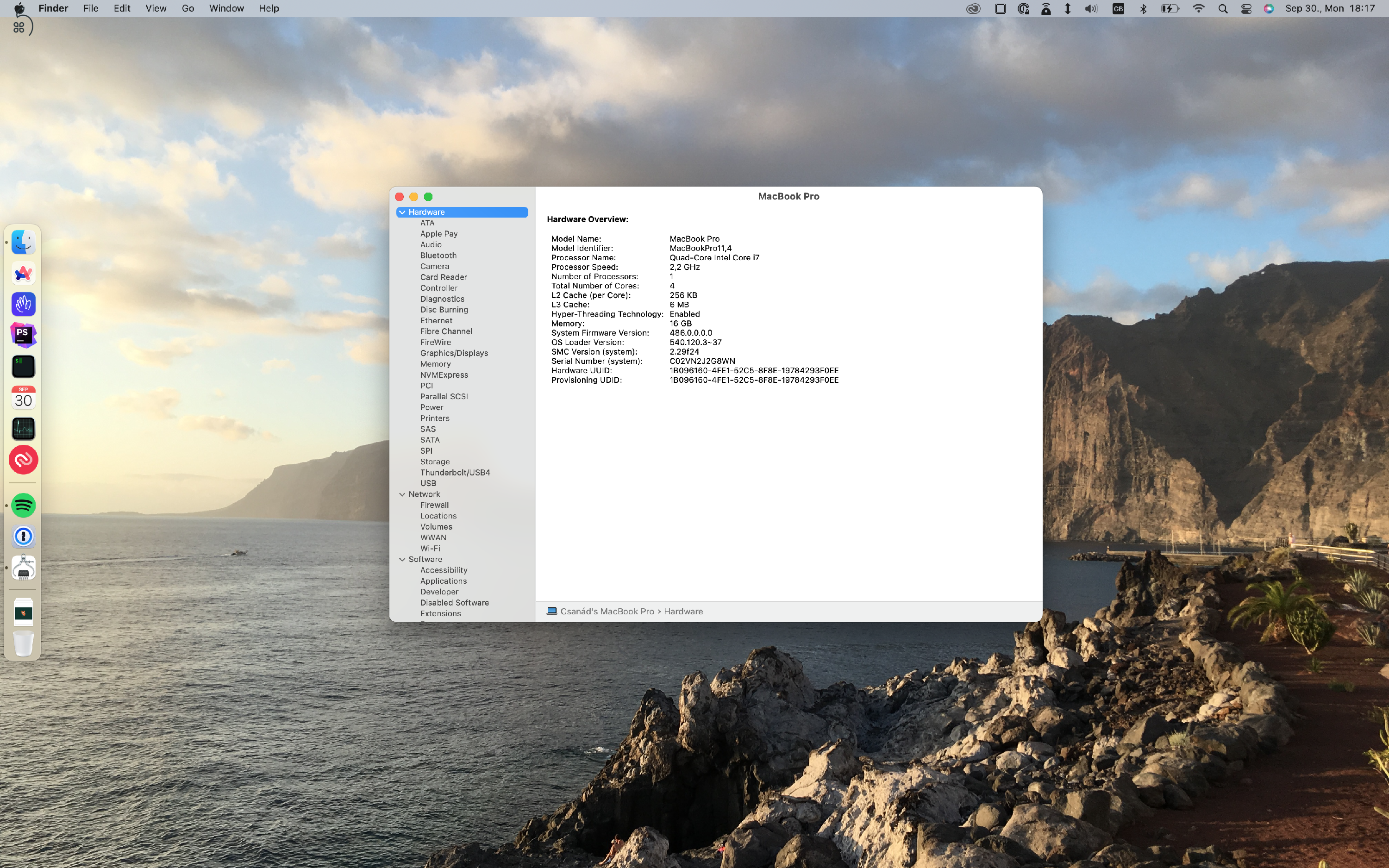Open the Wi-Fi menu bar icon
Screen dimensions: 1389x868
[1198, 9]
